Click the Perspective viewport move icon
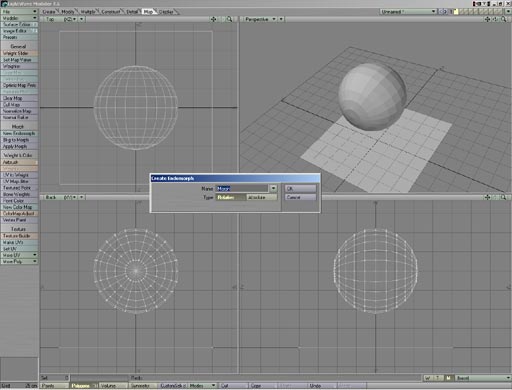 click(488, 19)
